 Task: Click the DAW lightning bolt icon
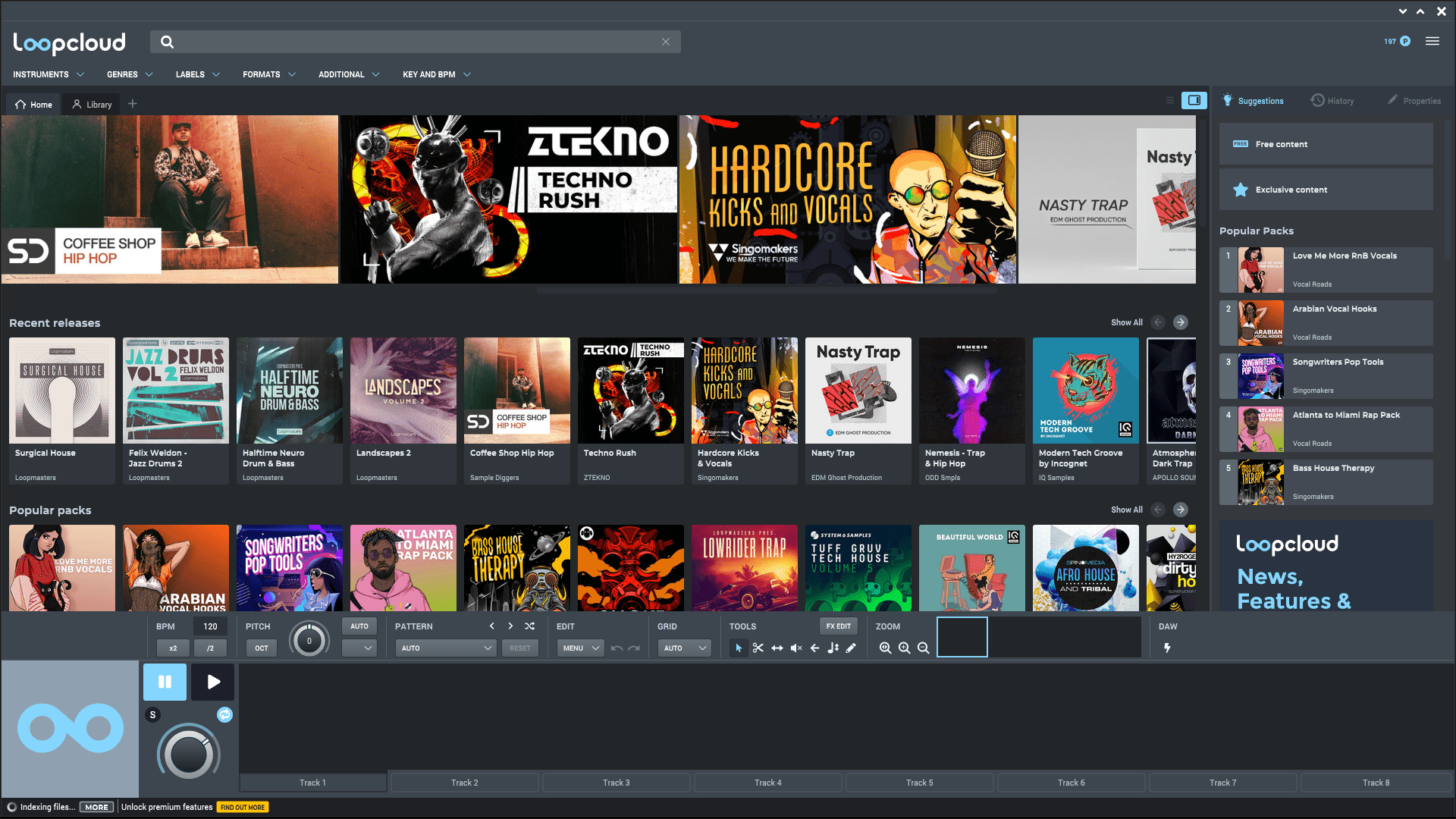(1167, 648)
